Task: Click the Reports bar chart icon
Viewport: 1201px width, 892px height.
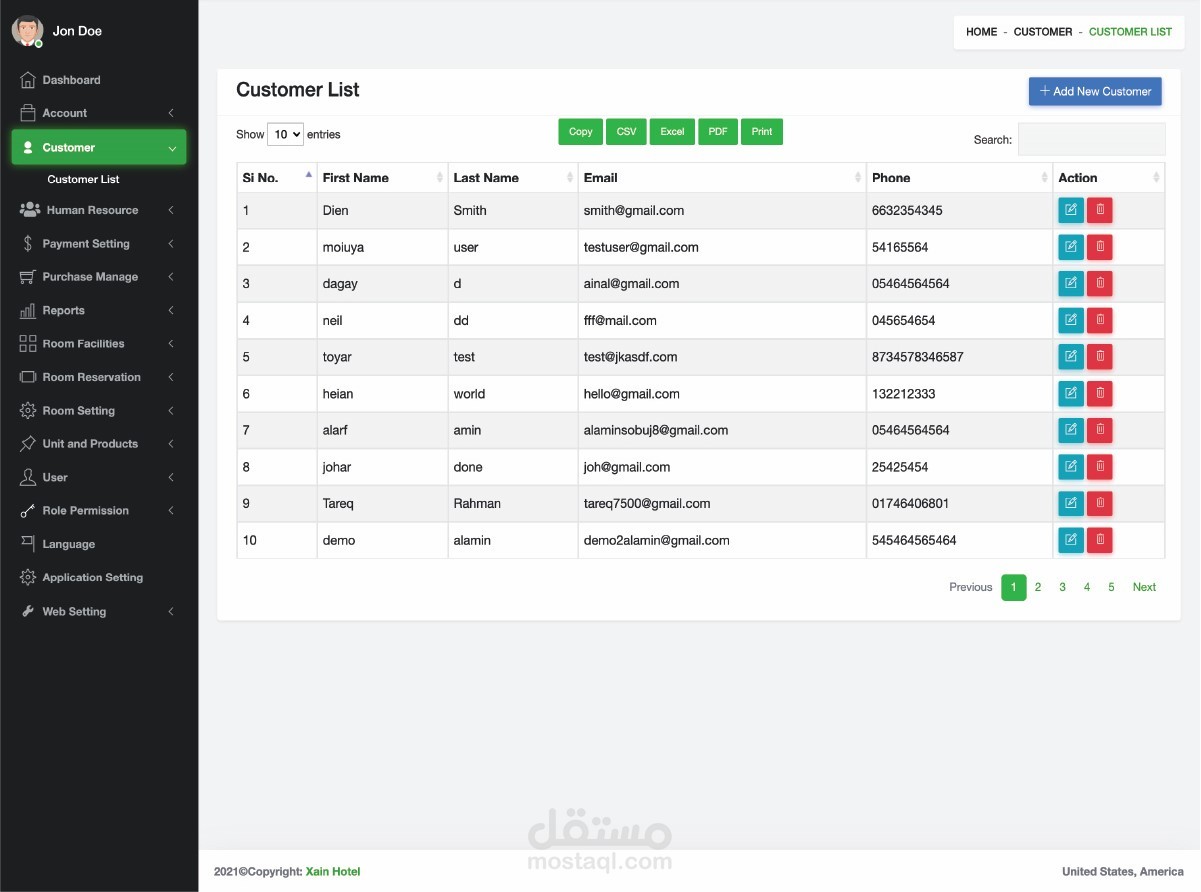Action: coord(27,310)
